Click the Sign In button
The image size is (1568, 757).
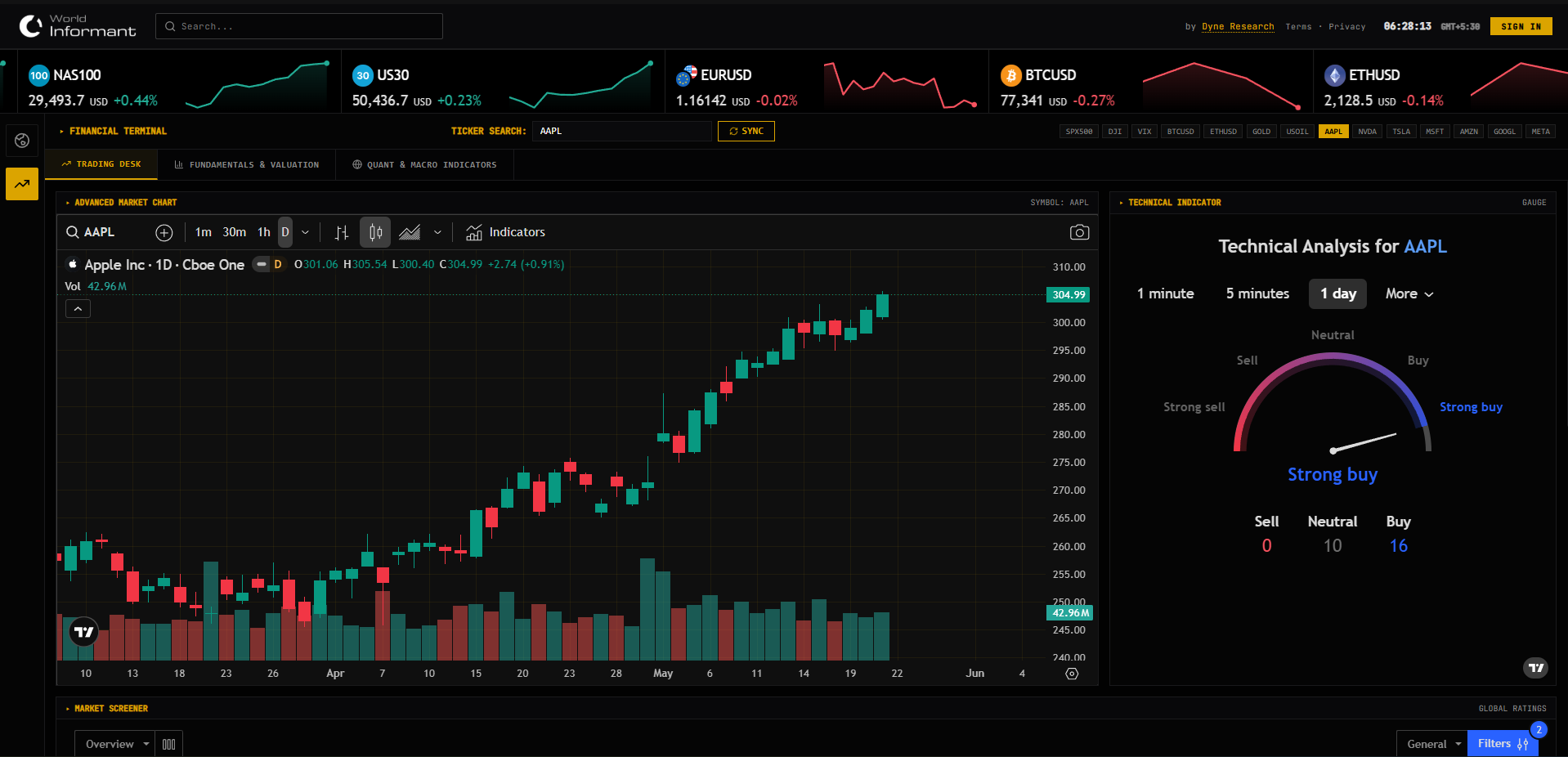pyautogui.click(x=1521, y=27)
